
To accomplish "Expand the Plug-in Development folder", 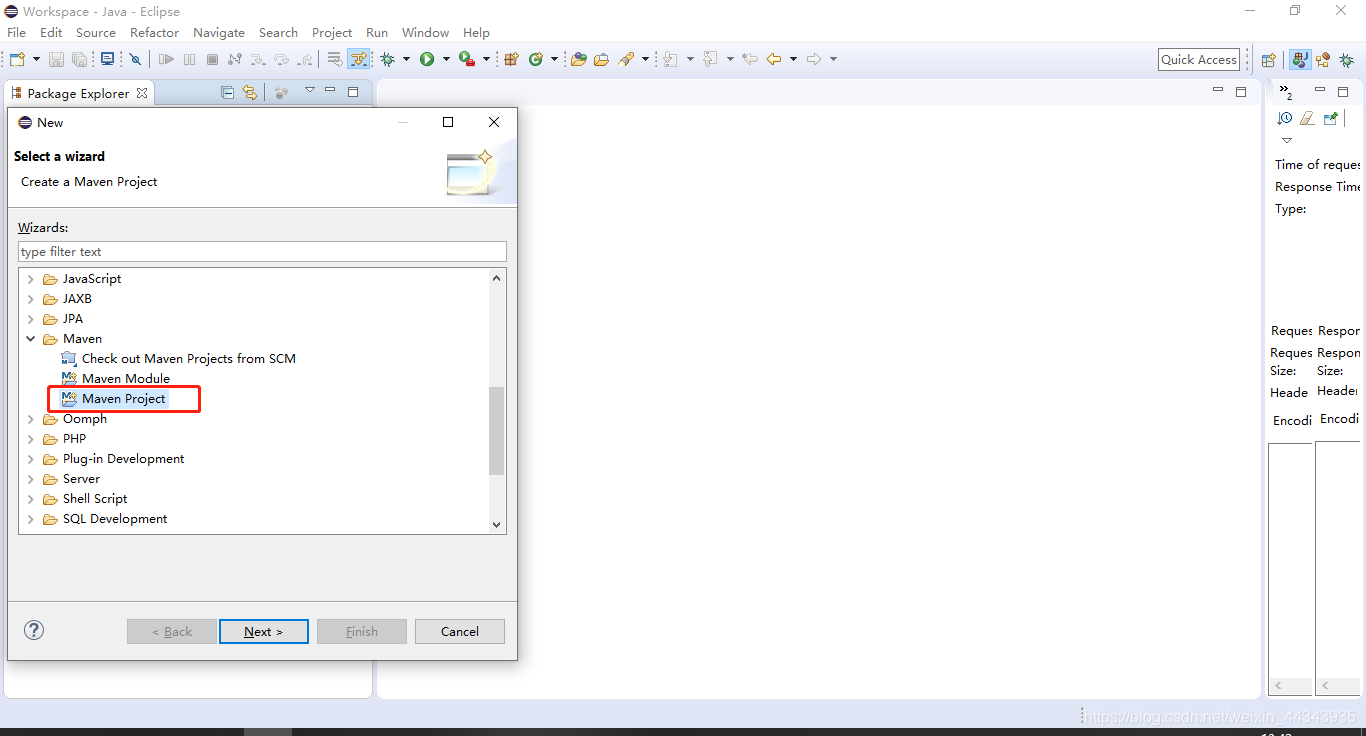I will [x=31, y=459].
